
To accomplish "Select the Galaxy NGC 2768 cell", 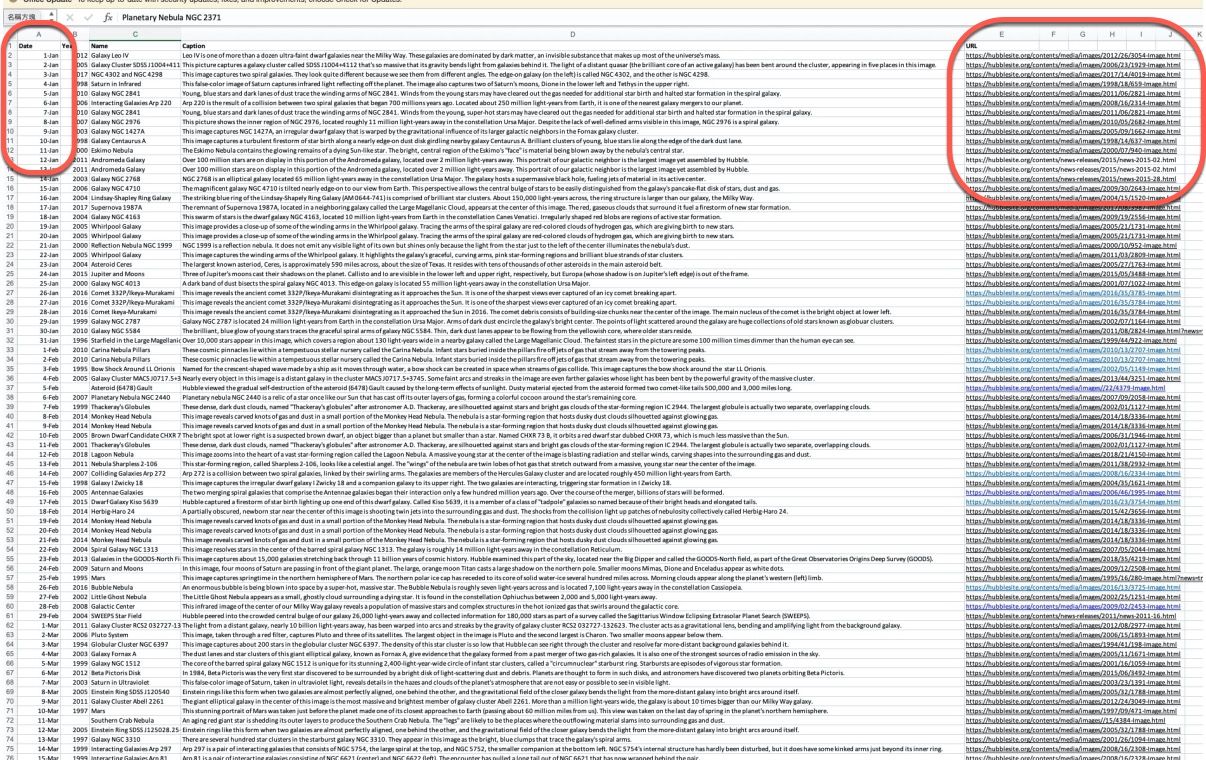I will (134, 180).
